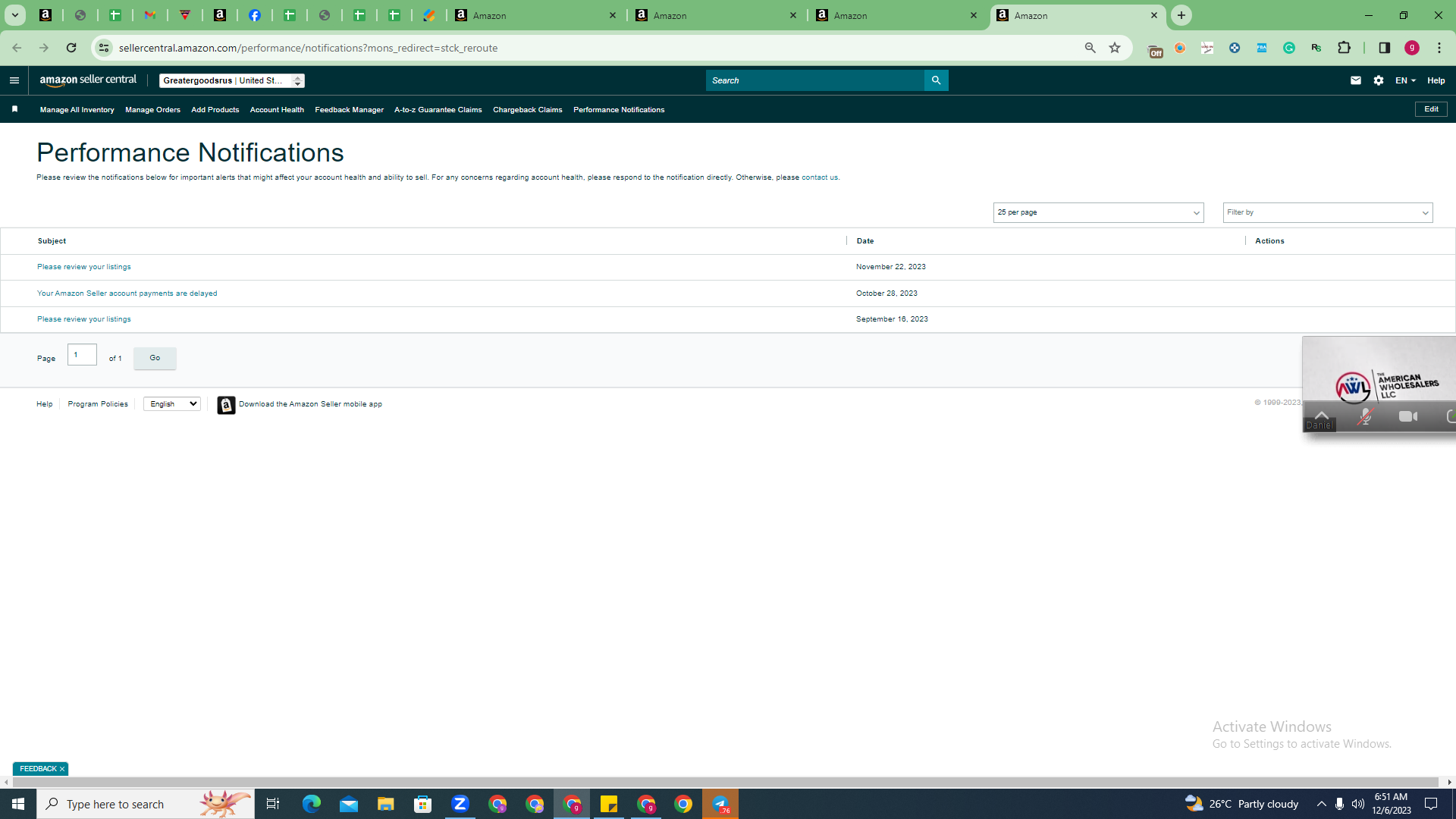Viewport: 1456px width, 819px height.
Task: Change the footer English language selector
Action: [x=172, y=404]
